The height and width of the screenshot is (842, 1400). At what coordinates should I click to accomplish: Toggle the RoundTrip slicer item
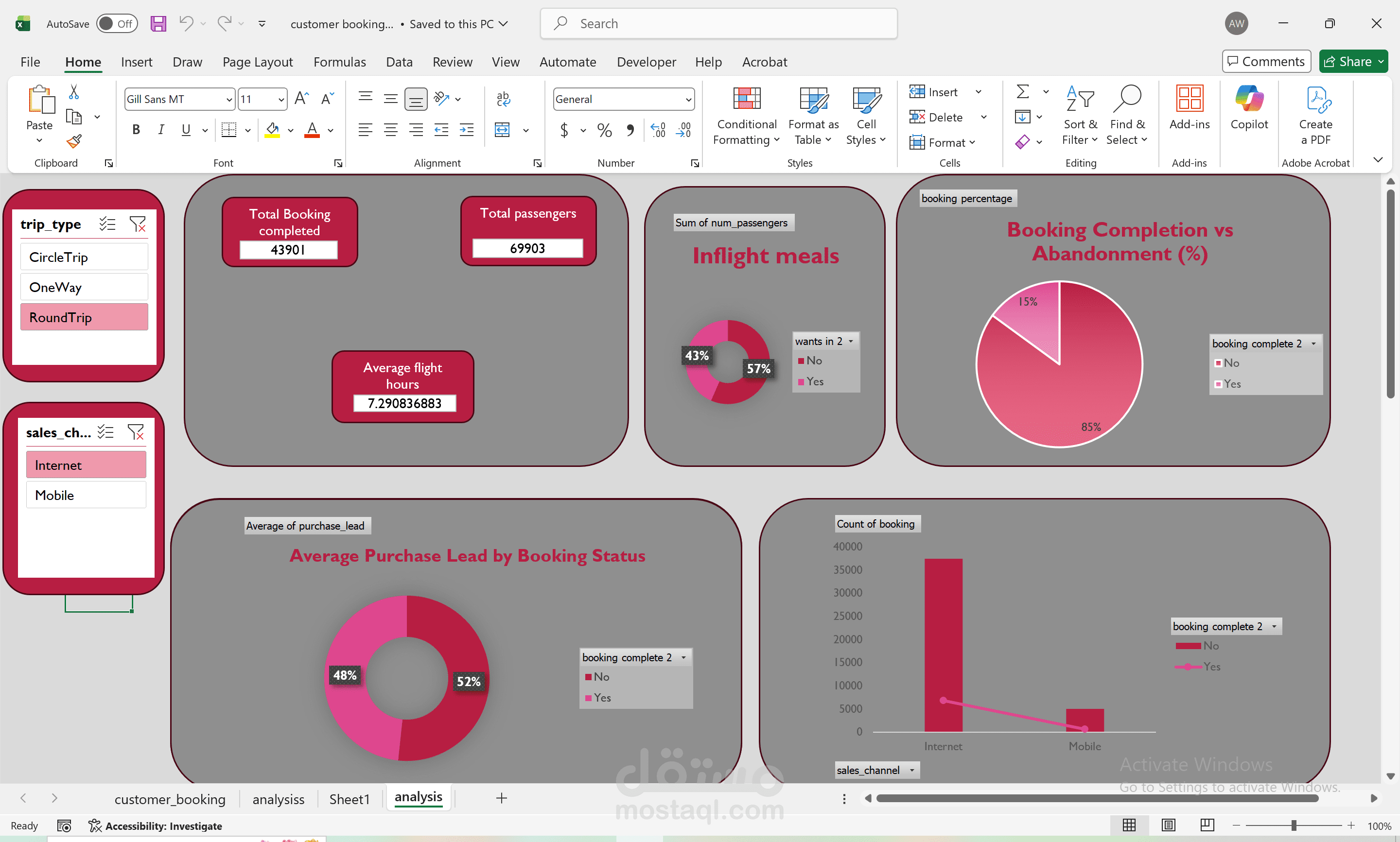84,317
